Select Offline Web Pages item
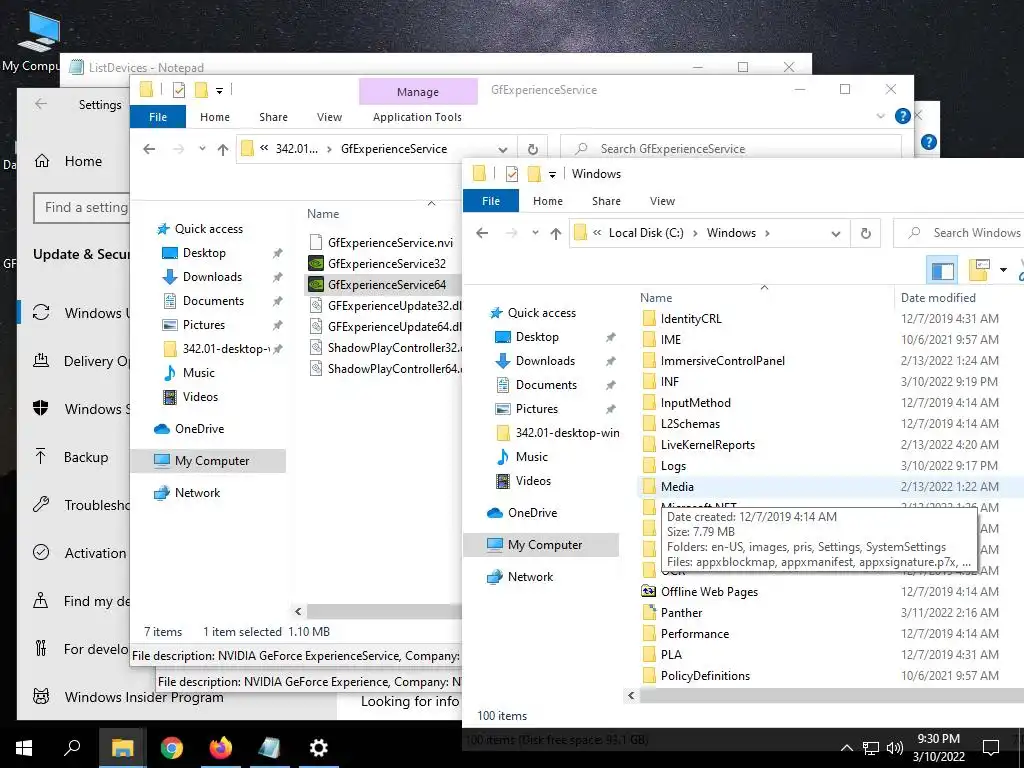This screenshot has width=1024, height=768. pyautogui.click(x=709, y=592)
